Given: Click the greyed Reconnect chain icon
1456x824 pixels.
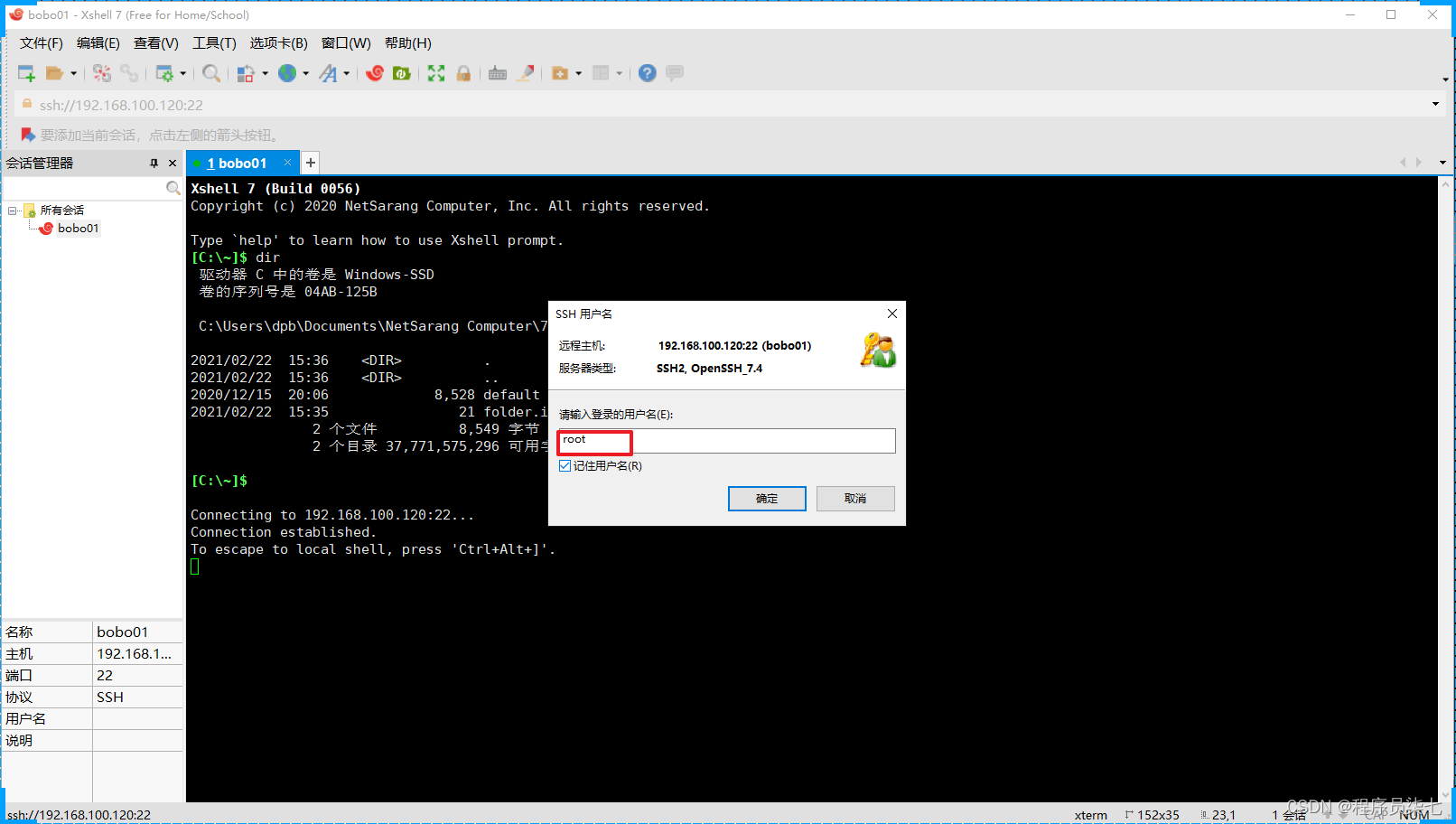Looking at the screenshot, I should coord(129,73).
